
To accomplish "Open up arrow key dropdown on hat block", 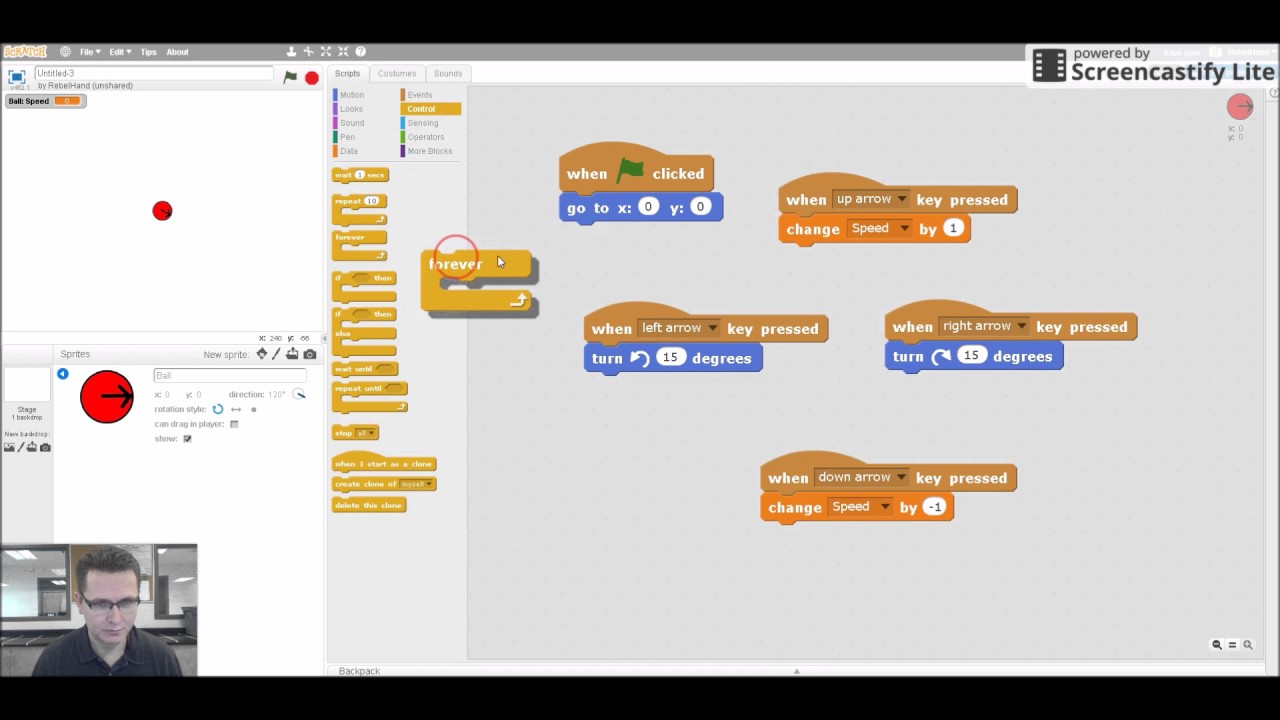I will 872,199.
